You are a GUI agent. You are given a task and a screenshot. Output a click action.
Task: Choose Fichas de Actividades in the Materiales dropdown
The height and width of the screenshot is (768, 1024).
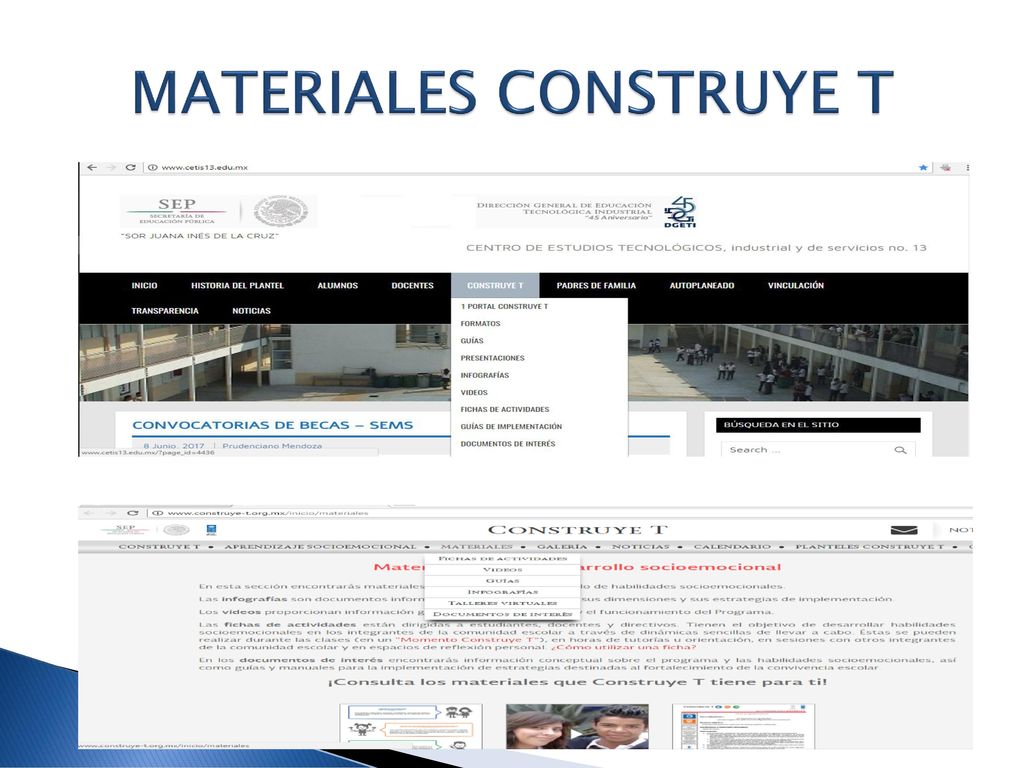(502, 558)
